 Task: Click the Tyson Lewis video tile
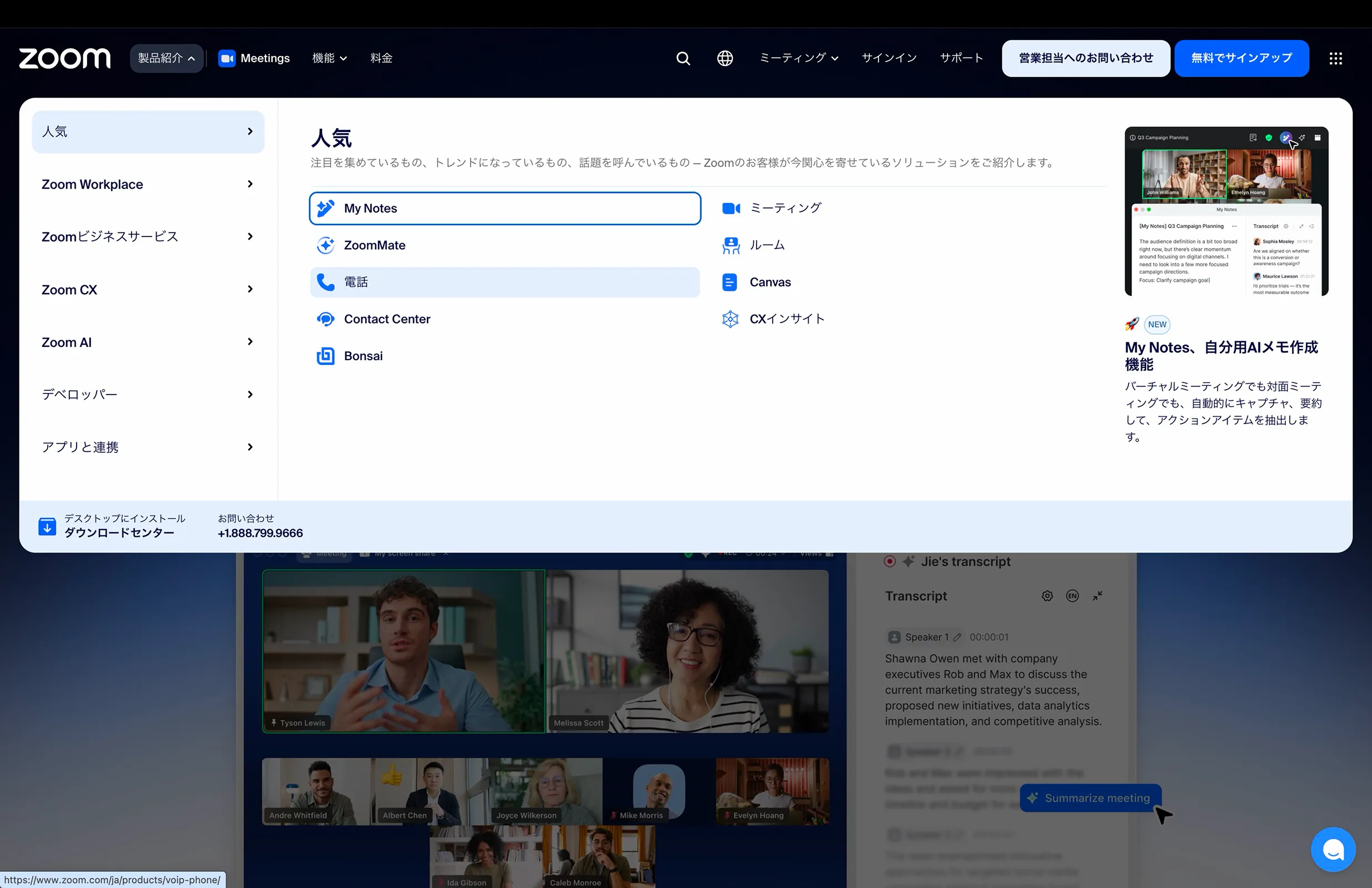tap(403, 652)
